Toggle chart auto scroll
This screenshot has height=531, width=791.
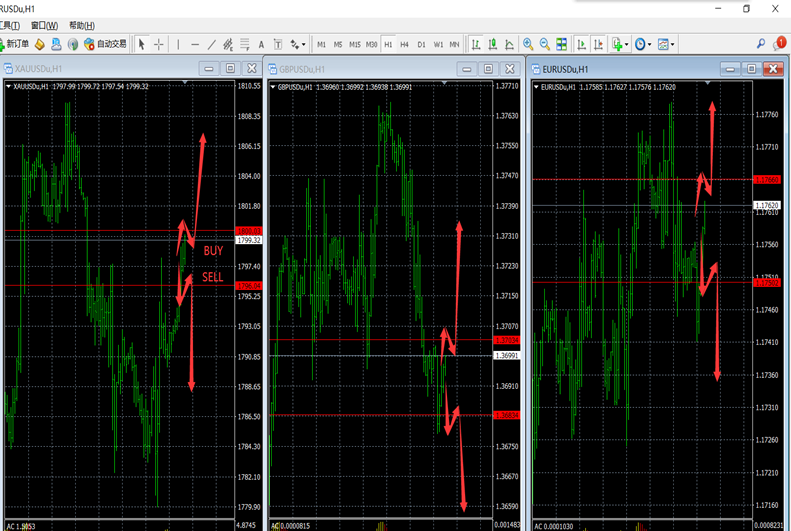point(582,44)
